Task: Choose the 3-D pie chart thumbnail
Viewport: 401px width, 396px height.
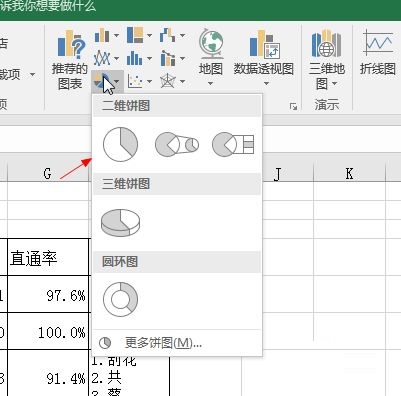Action: (120, 222)
